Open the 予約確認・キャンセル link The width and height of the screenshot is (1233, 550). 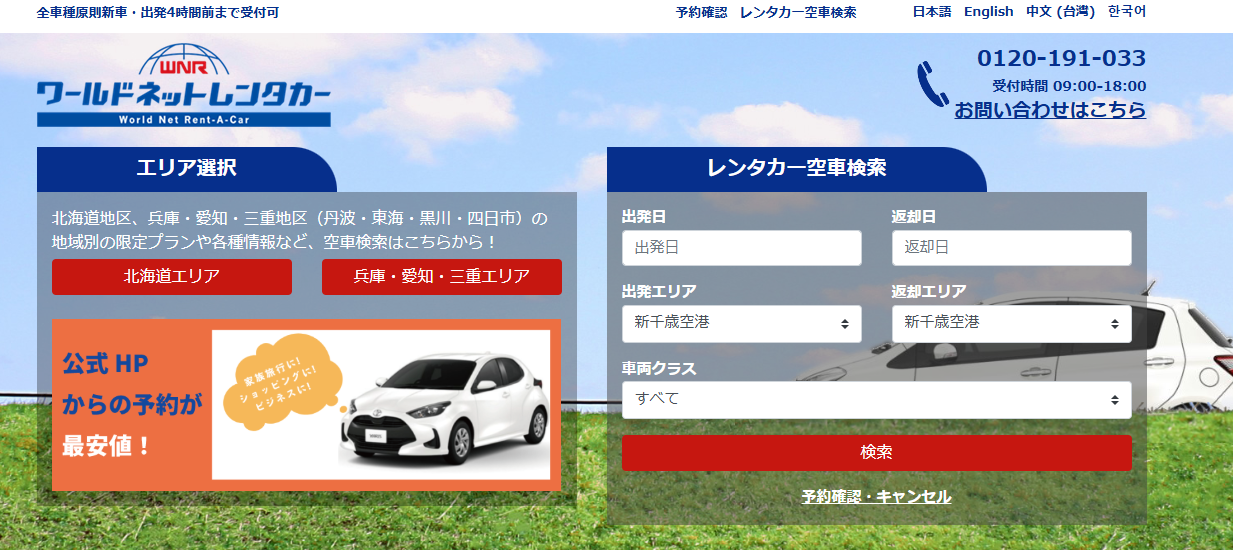point(876,496)
